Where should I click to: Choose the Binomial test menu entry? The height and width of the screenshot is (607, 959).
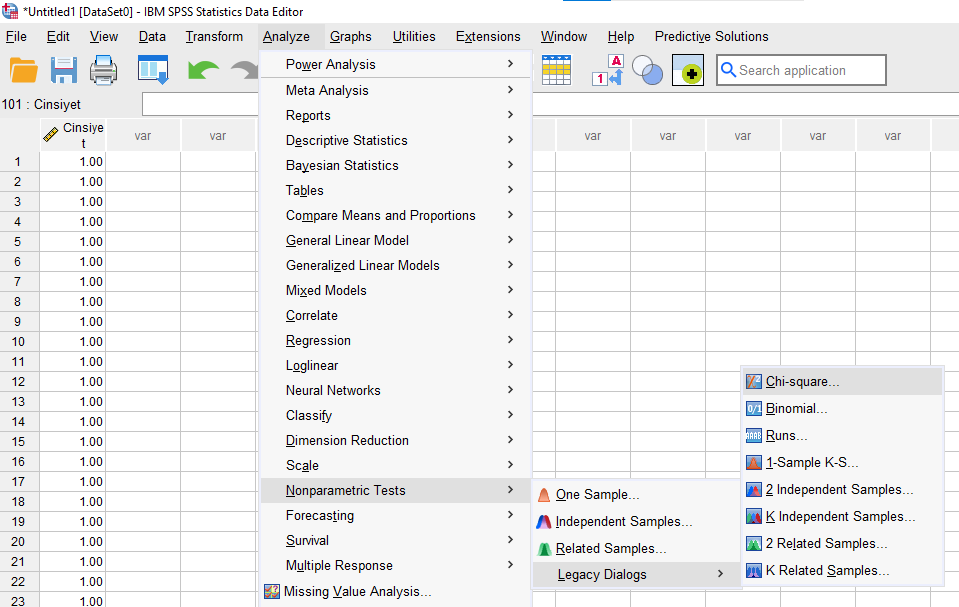pyautogui.click(x=796, y=409)
